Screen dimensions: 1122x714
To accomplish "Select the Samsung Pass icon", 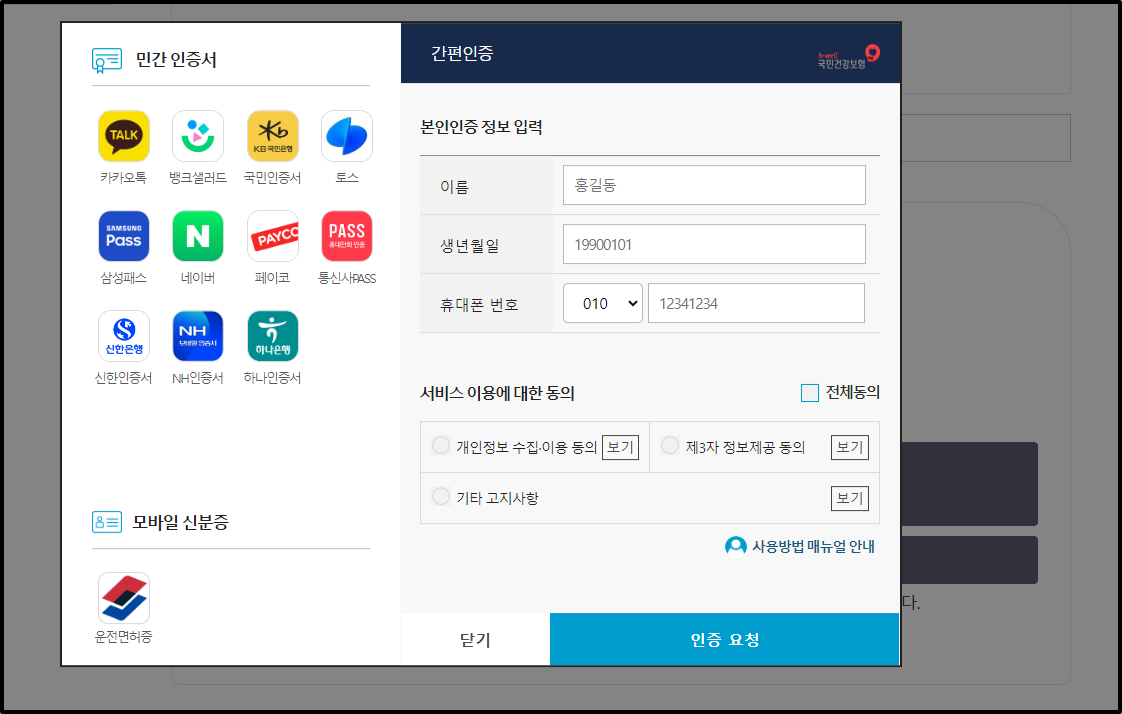I will point(124,236).
